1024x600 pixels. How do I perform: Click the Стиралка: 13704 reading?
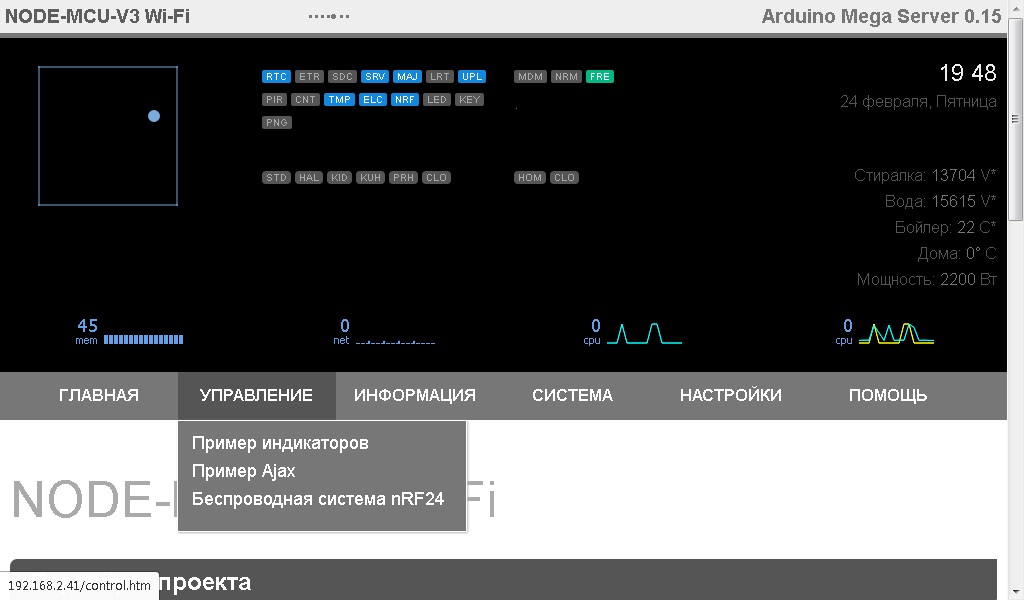(x=925, y=176)
